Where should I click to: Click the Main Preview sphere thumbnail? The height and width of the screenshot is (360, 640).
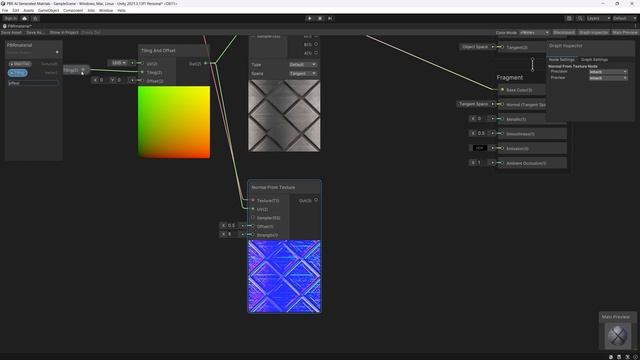[x=618, y=336]
